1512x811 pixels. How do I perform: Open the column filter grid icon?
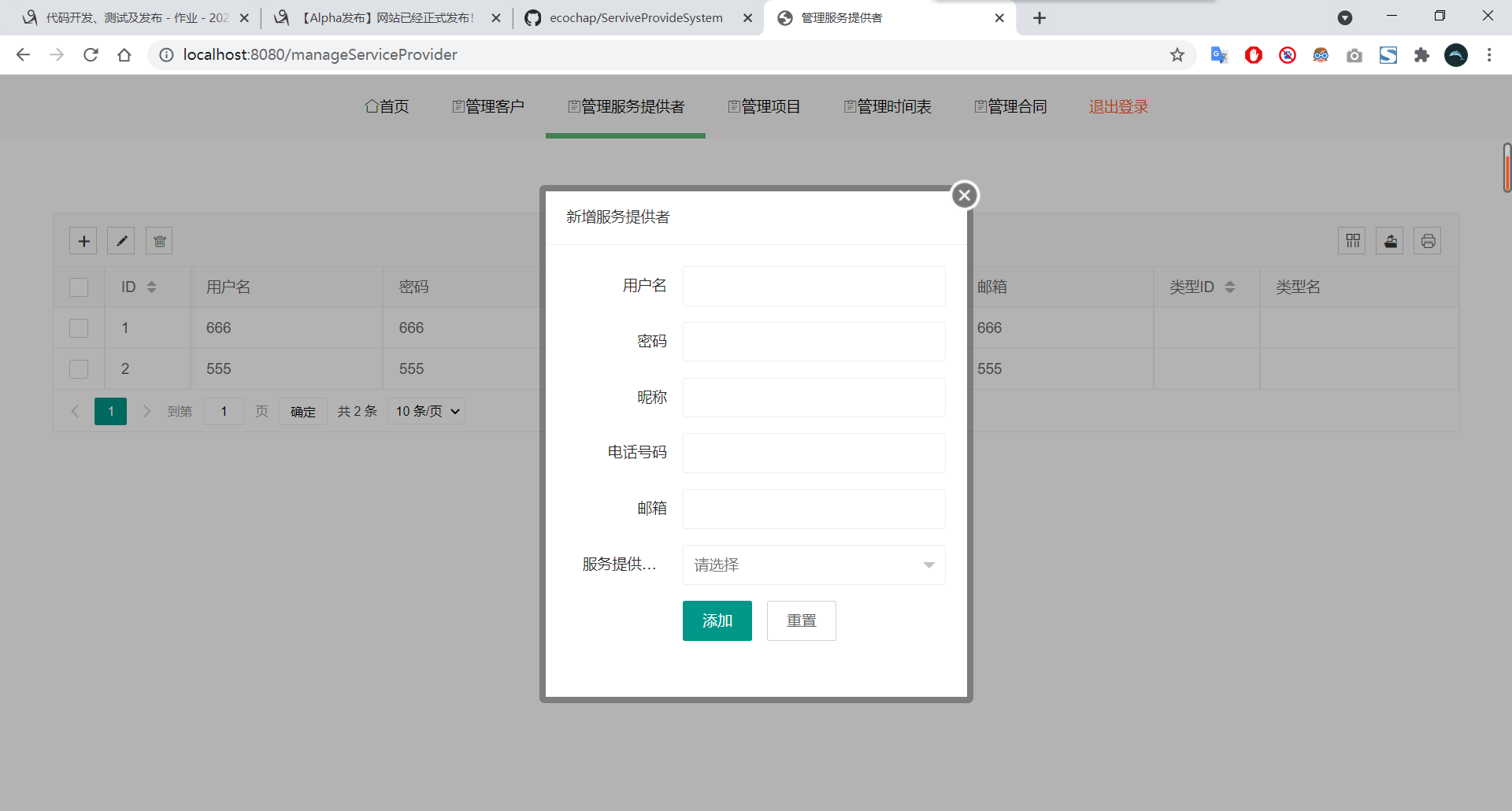click(x=1352, y=241)
